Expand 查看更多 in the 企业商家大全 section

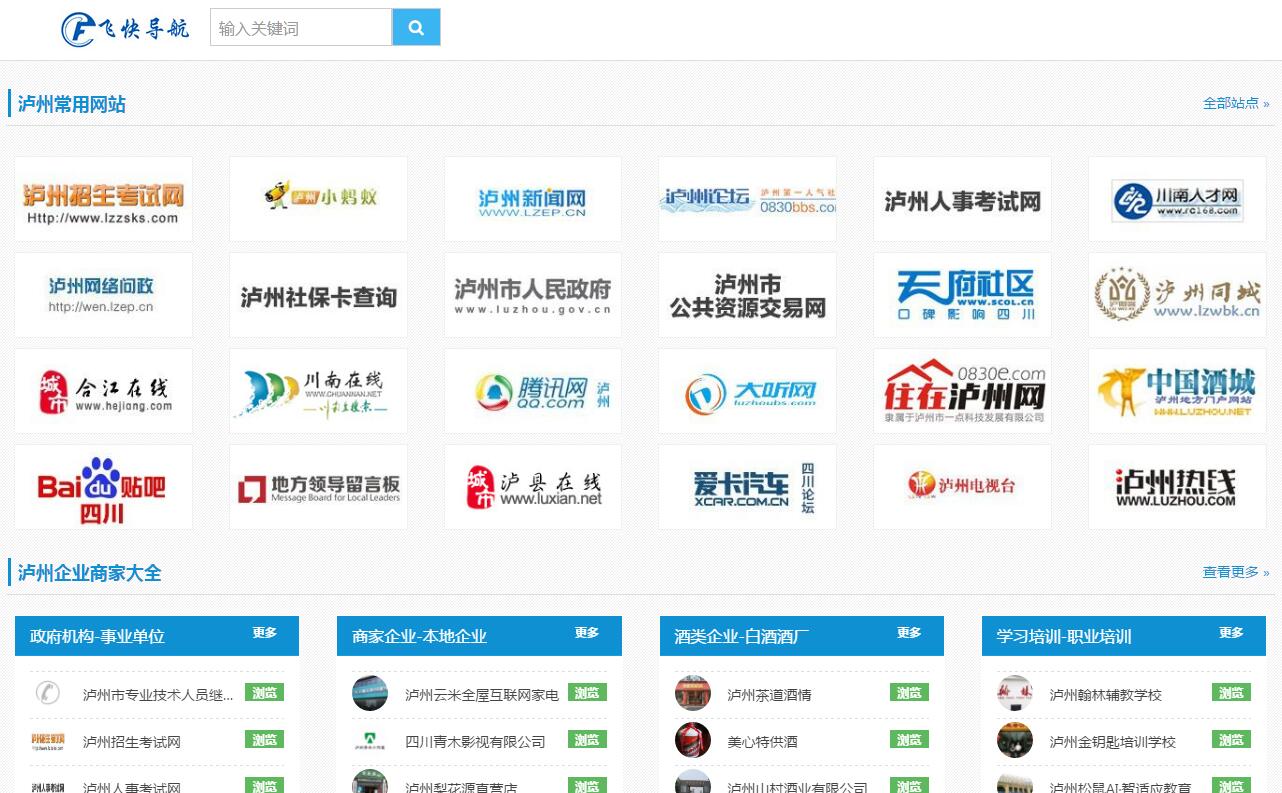click(x=1235, y=572)
